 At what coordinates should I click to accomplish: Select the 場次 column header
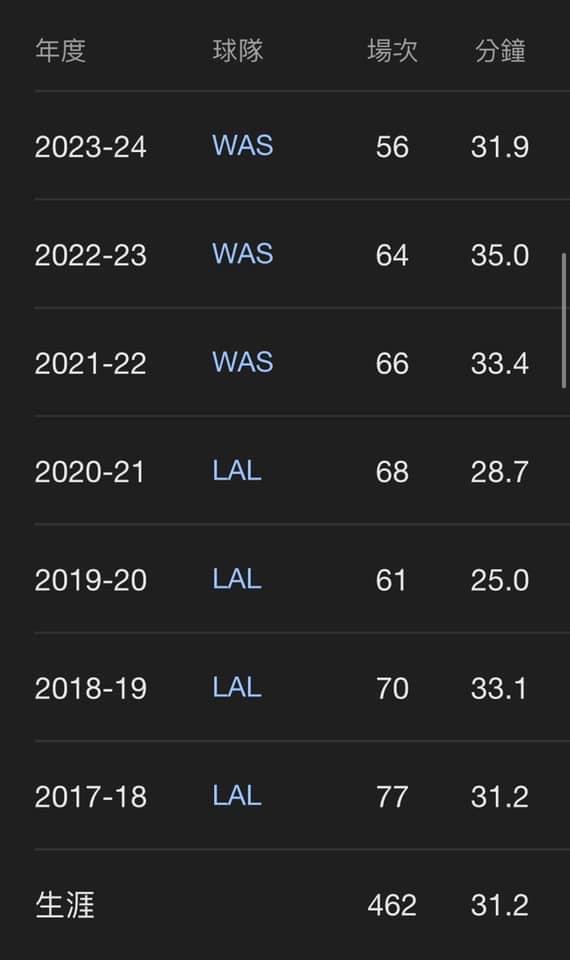tap(392, 50)
